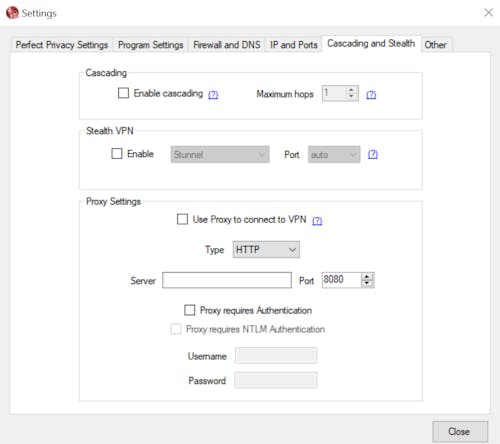Open the help link beside Maximum hops
The width and height of the screenshot is (500, 444).
(x=371, y=95)
